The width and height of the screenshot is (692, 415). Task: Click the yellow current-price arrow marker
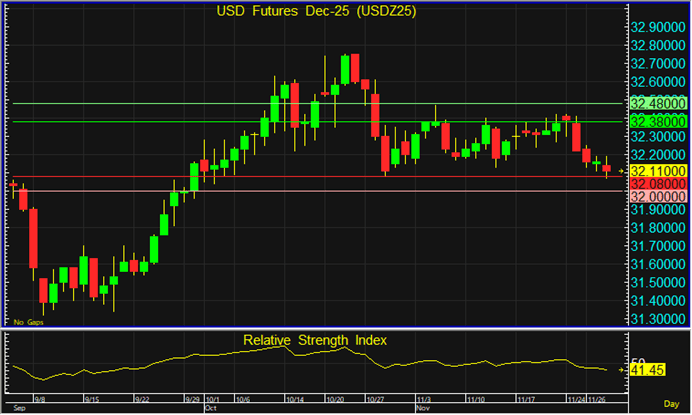click(622, 172)
